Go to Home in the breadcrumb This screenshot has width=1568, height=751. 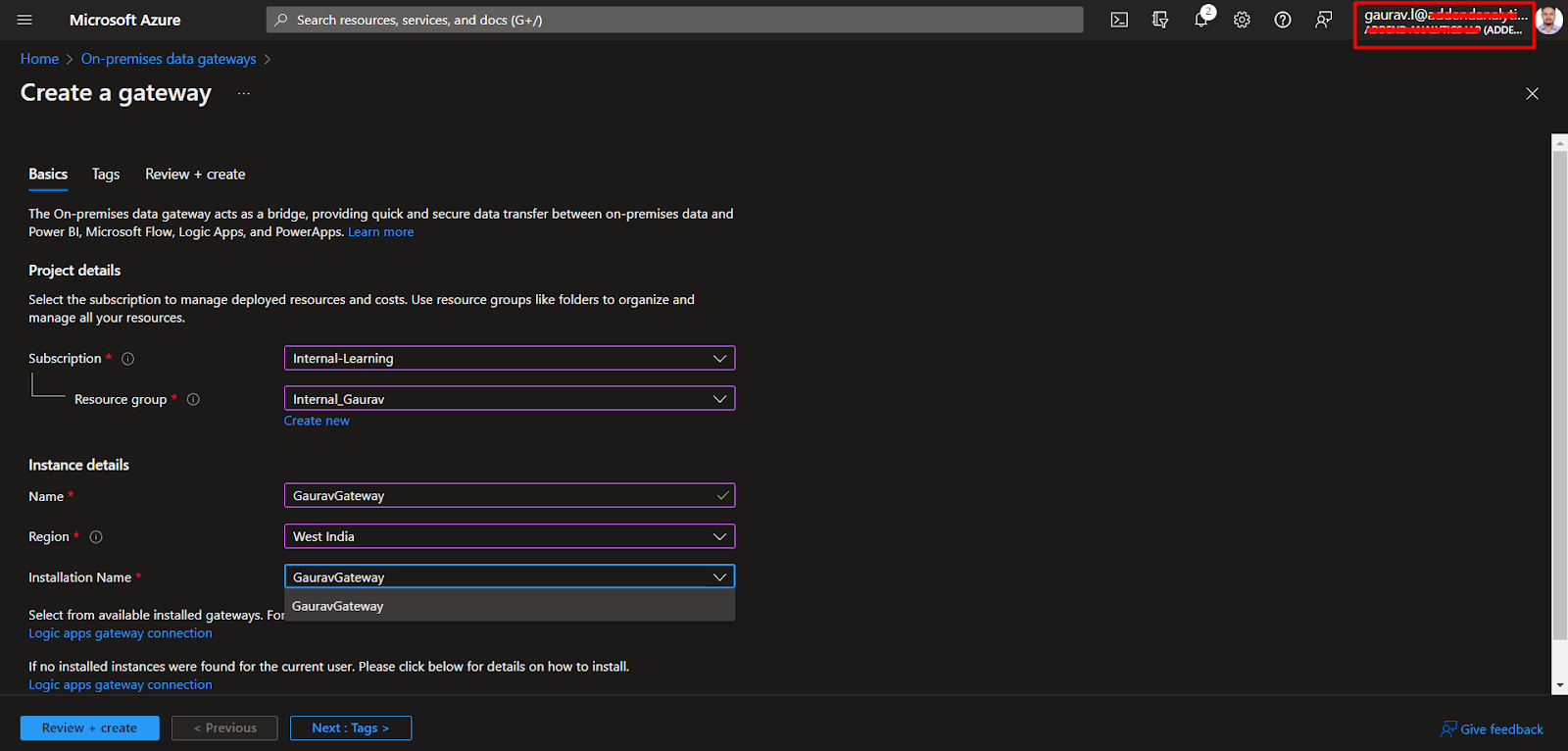(x=39, y=59)
